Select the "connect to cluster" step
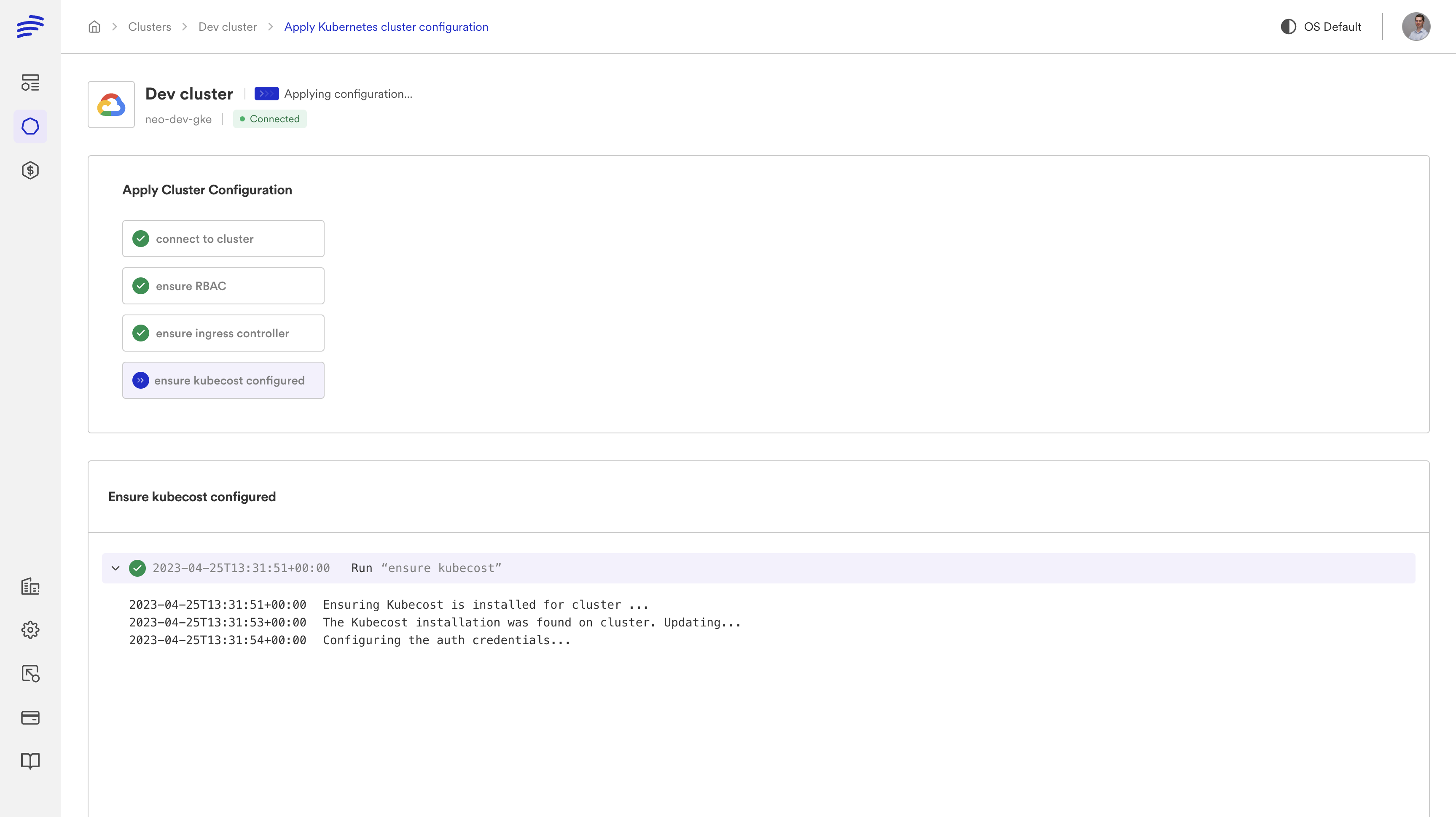Image resolution: width=1456 pixels, height=817 pixels. [x=223, y=239]
